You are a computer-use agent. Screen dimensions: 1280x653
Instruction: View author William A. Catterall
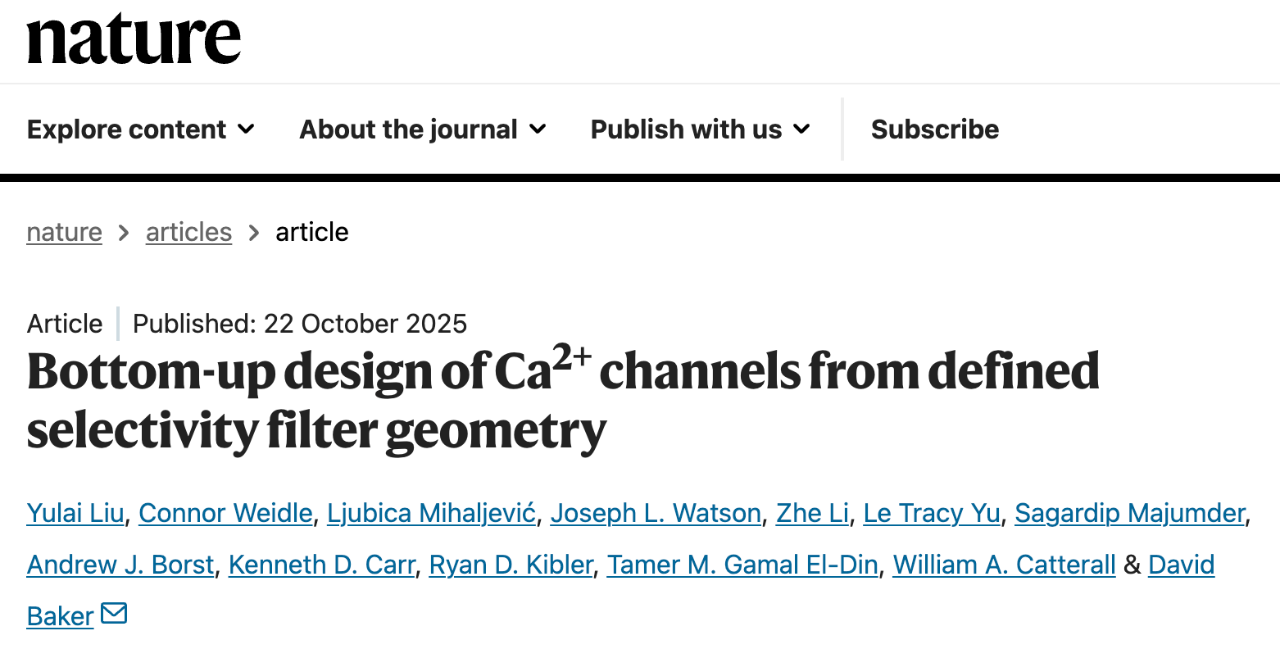pos(1004,565)
